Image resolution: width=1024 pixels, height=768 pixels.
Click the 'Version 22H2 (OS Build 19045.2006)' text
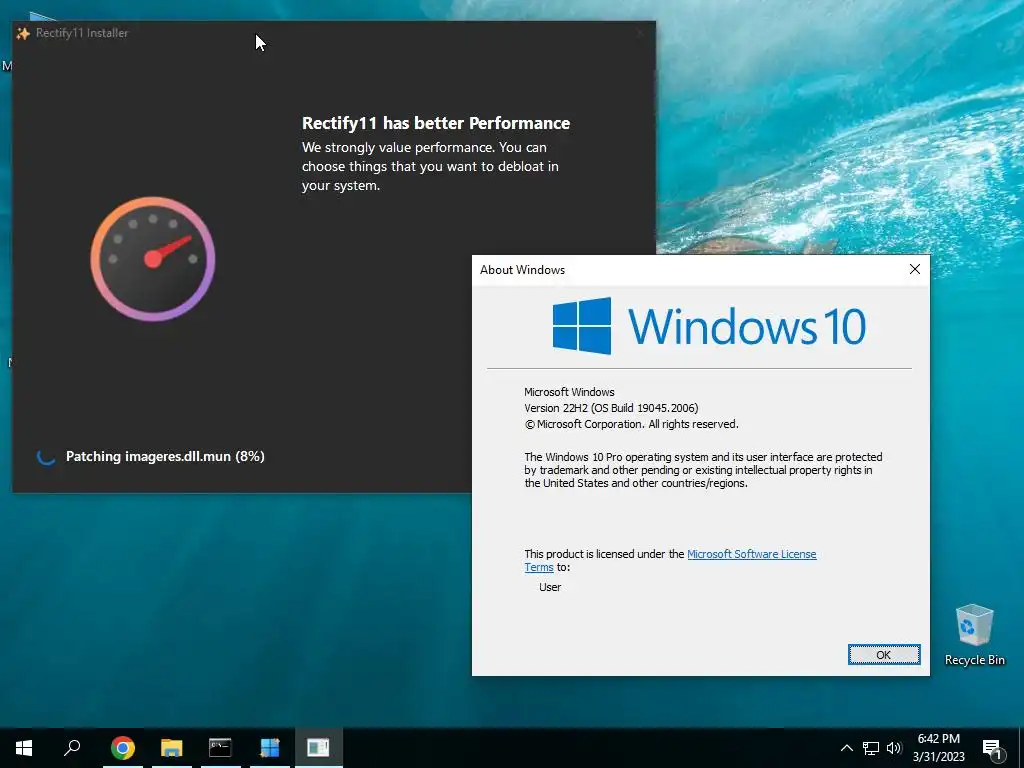611,408
